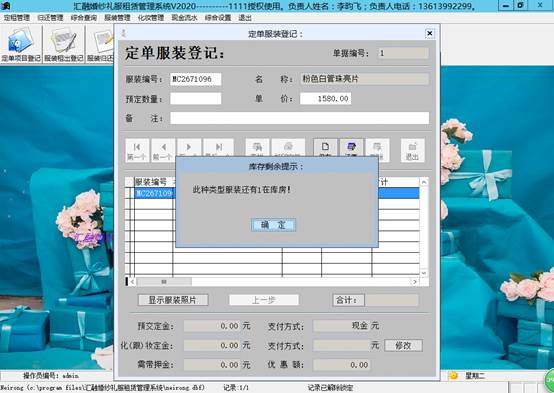Click the grid vertical scrollbar up arrow
The height and width of the screenshot is (393, 554).
[x=424, y=182]
